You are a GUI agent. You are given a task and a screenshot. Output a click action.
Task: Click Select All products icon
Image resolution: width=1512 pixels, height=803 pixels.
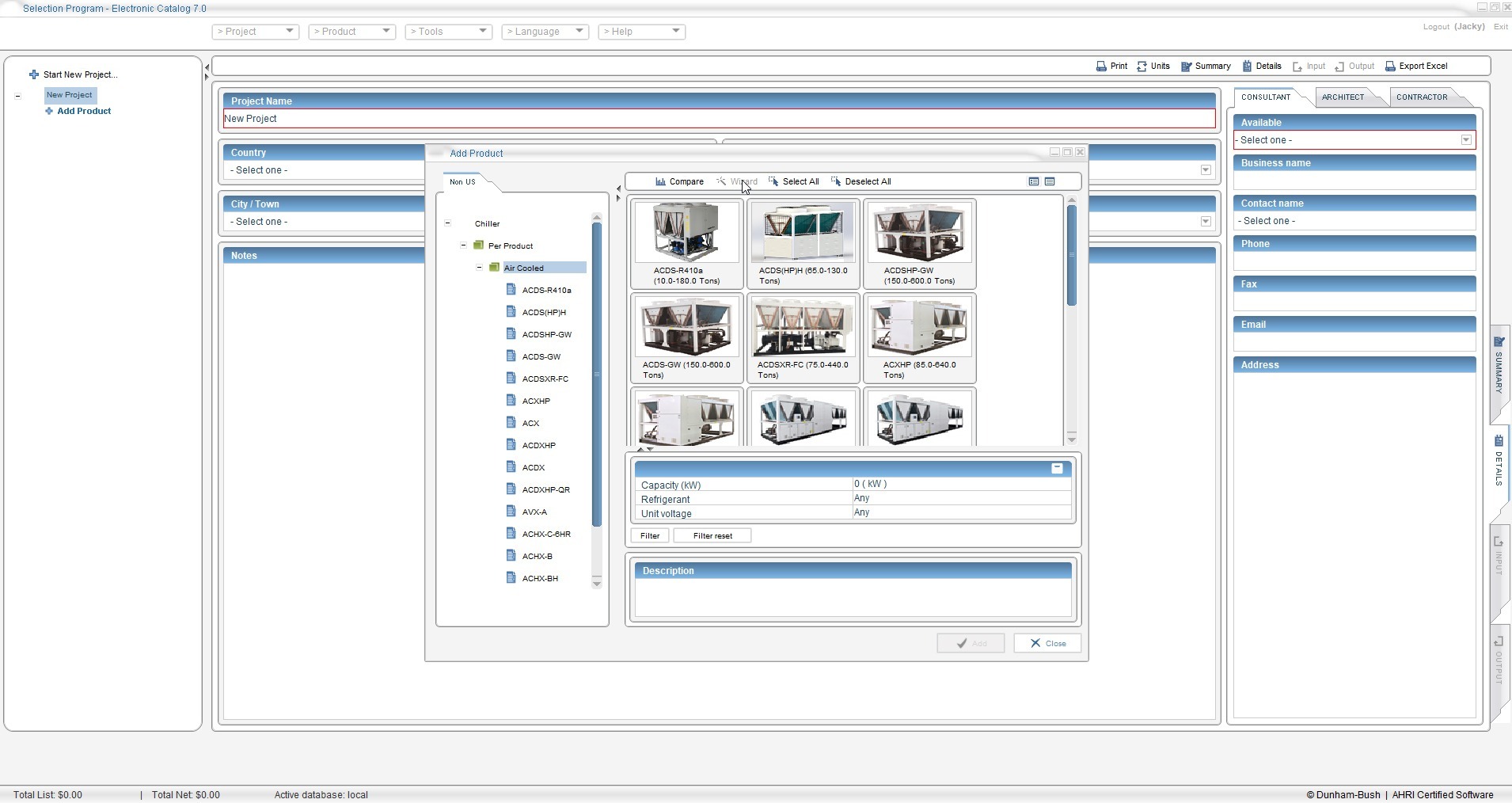773,181
